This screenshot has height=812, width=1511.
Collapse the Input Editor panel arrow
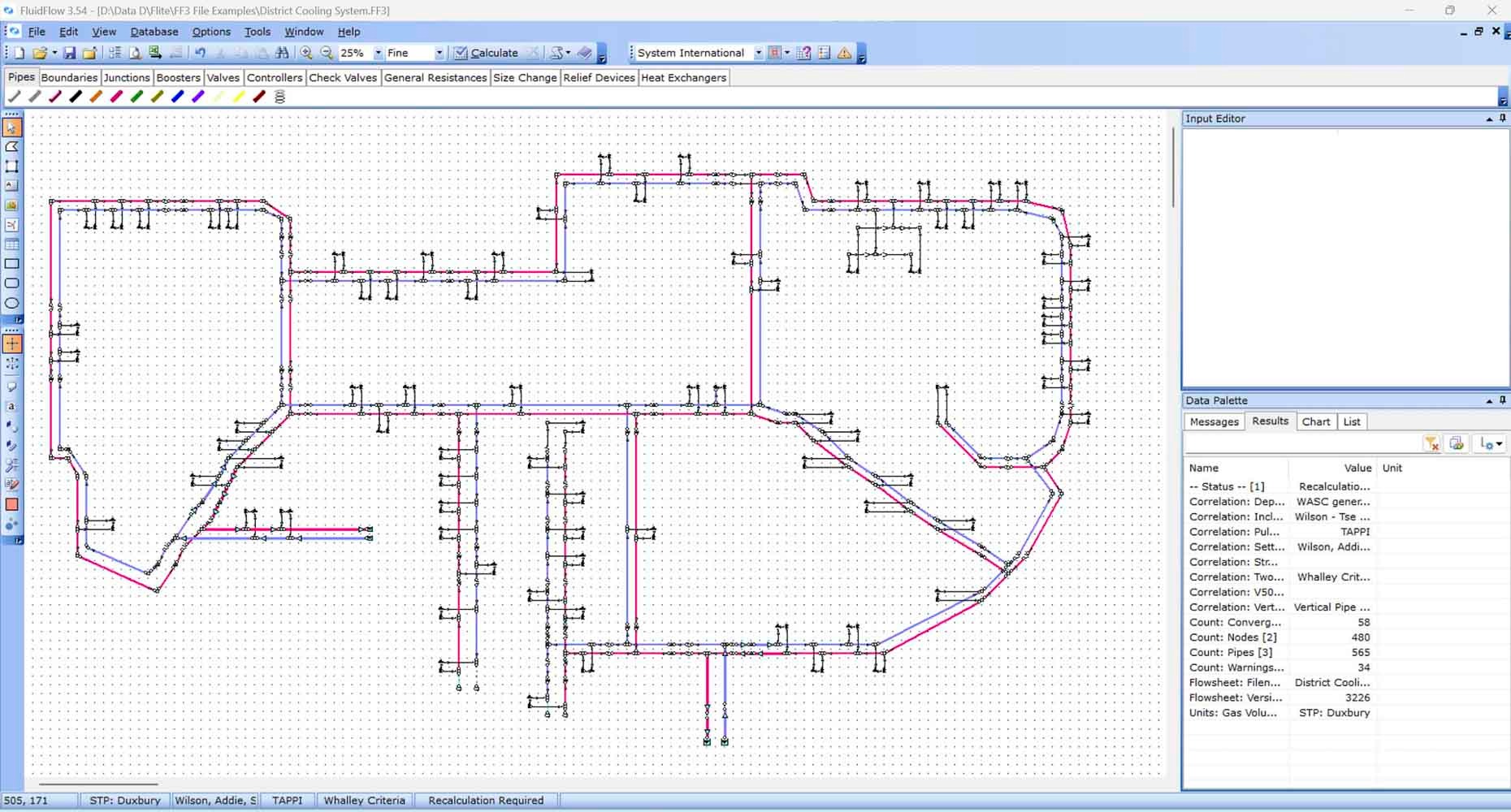1489,119
